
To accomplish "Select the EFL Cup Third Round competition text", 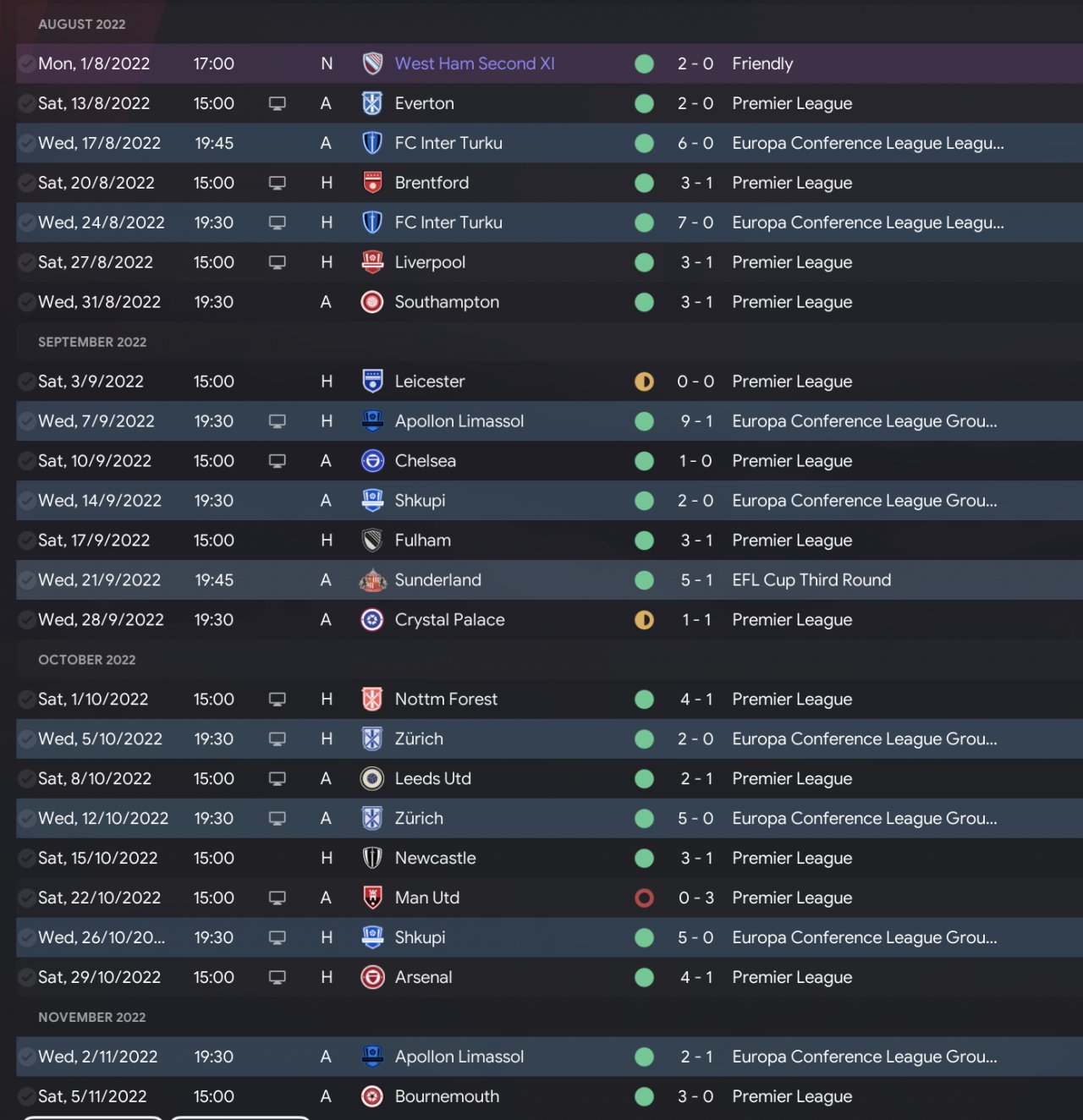I will pos(811,580).
